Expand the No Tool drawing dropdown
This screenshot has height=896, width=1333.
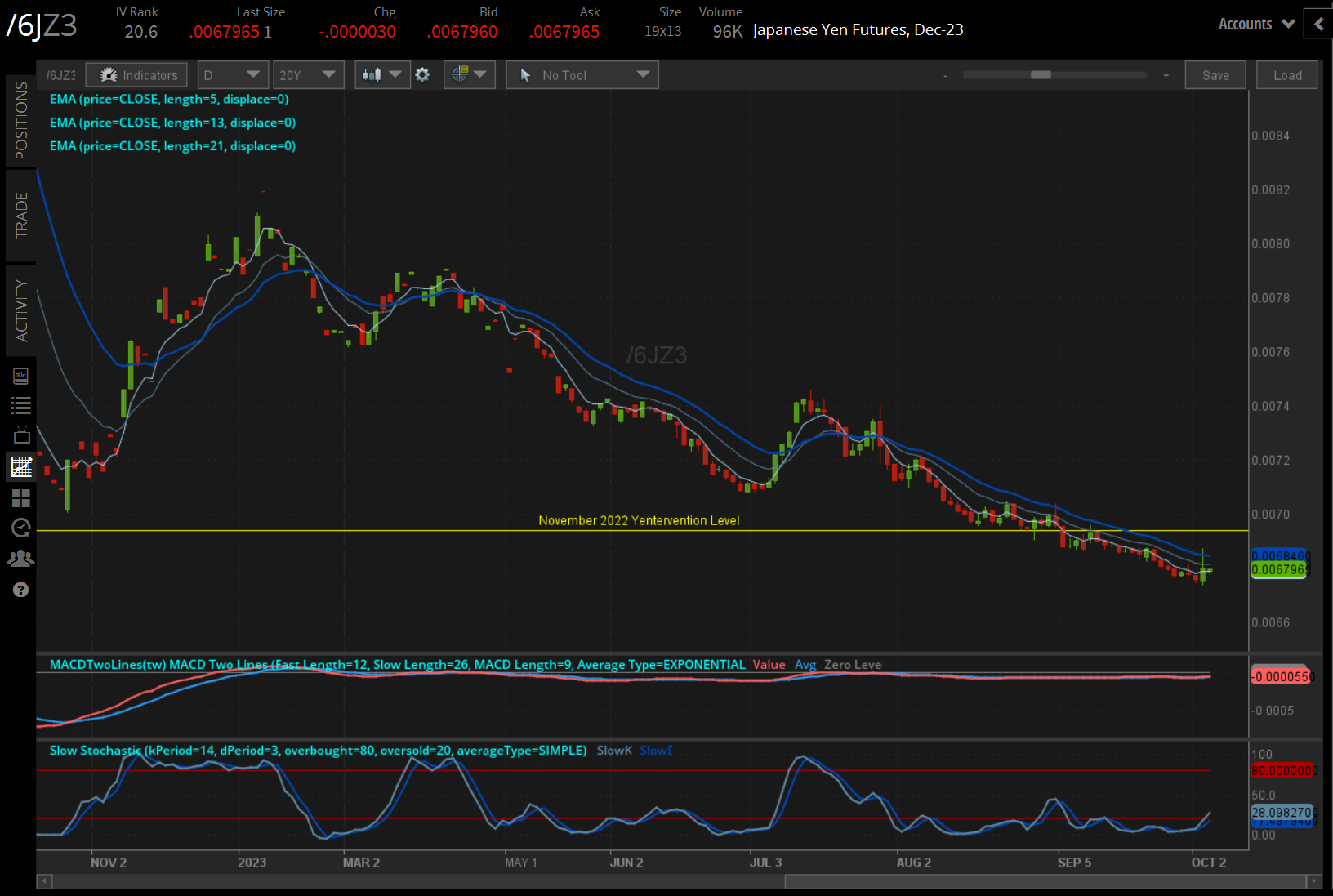(582, 75)
